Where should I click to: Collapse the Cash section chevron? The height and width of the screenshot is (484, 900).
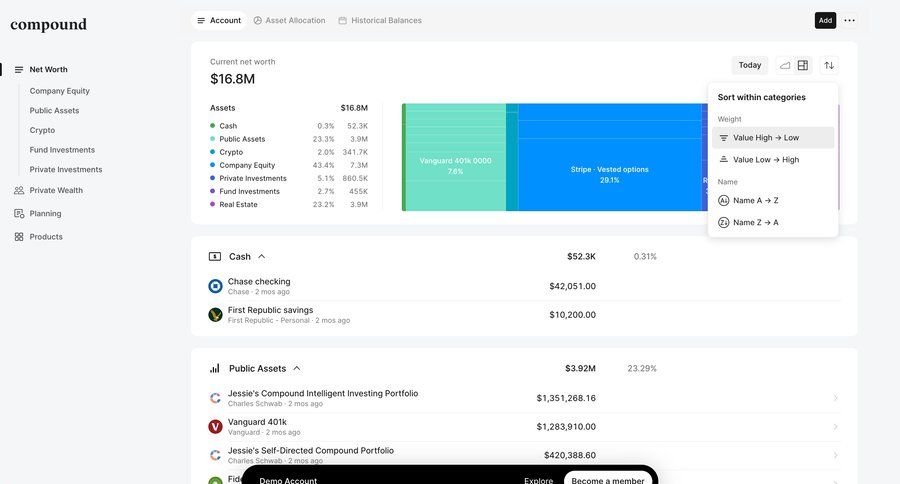tap(262, 257)
